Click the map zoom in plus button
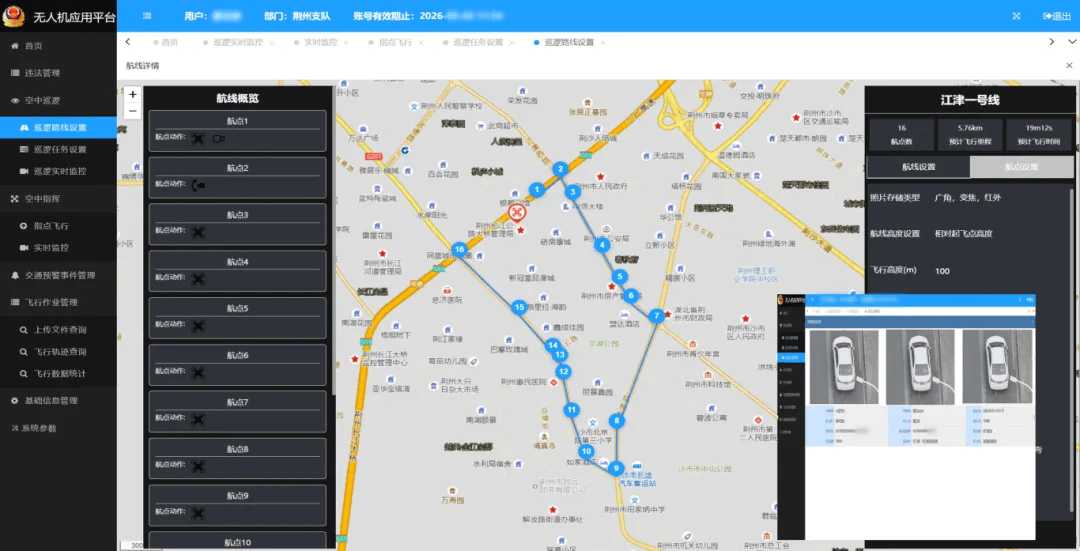 (x=133, y=94)
